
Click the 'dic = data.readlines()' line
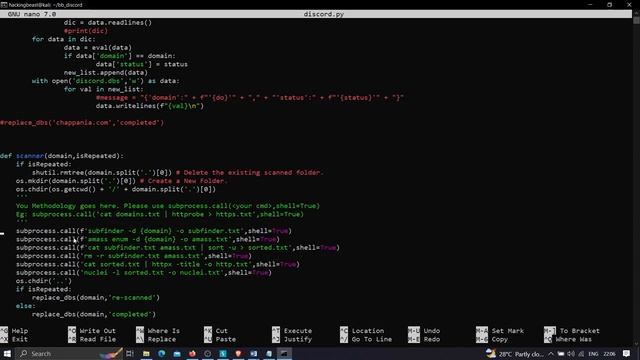pos(108,22)
